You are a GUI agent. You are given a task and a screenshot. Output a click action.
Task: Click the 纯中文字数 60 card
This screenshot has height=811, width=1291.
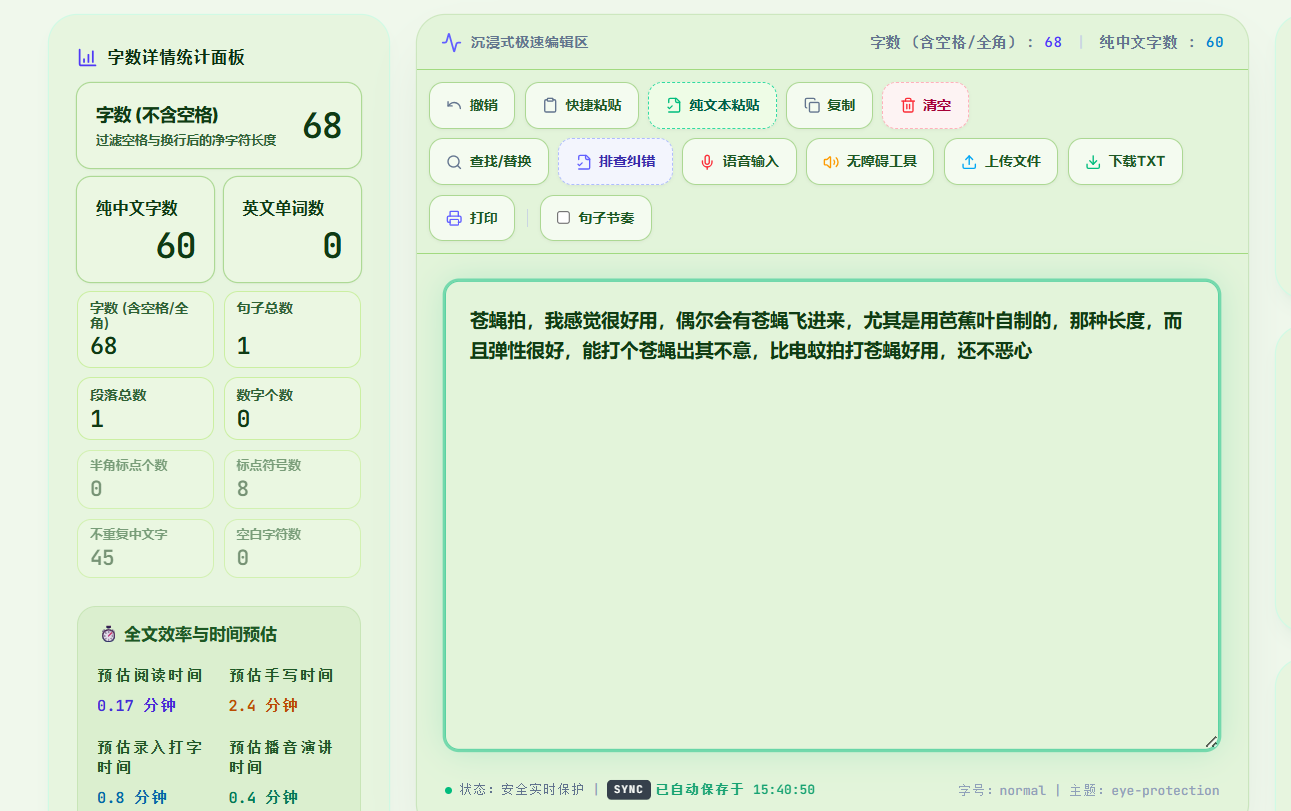pos(146,229)
